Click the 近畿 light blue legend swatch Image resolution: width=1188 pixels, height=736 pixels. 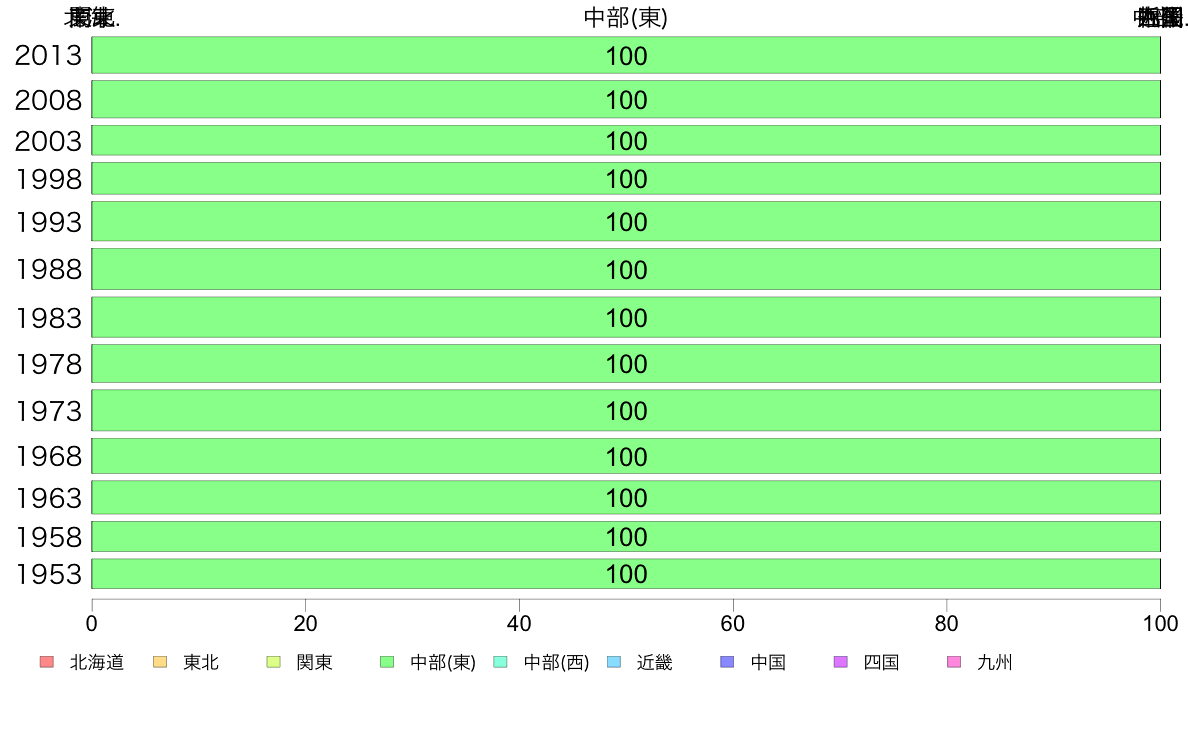614,662
